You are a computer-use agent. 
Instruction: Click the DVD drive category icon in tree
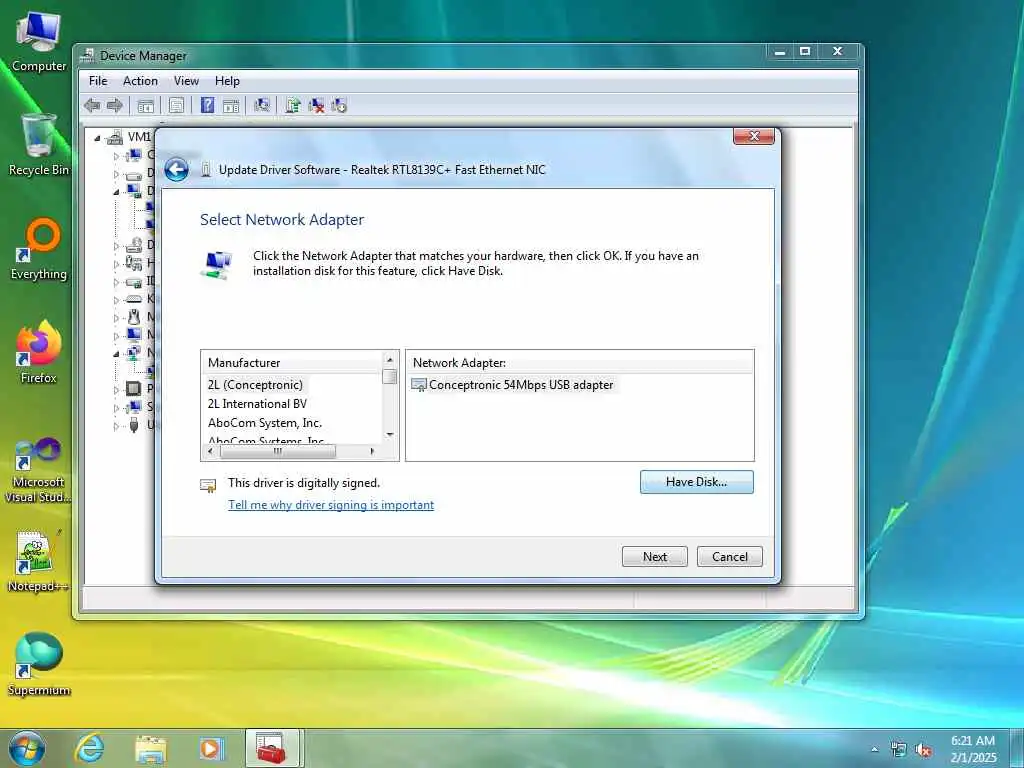click(133, 246)
